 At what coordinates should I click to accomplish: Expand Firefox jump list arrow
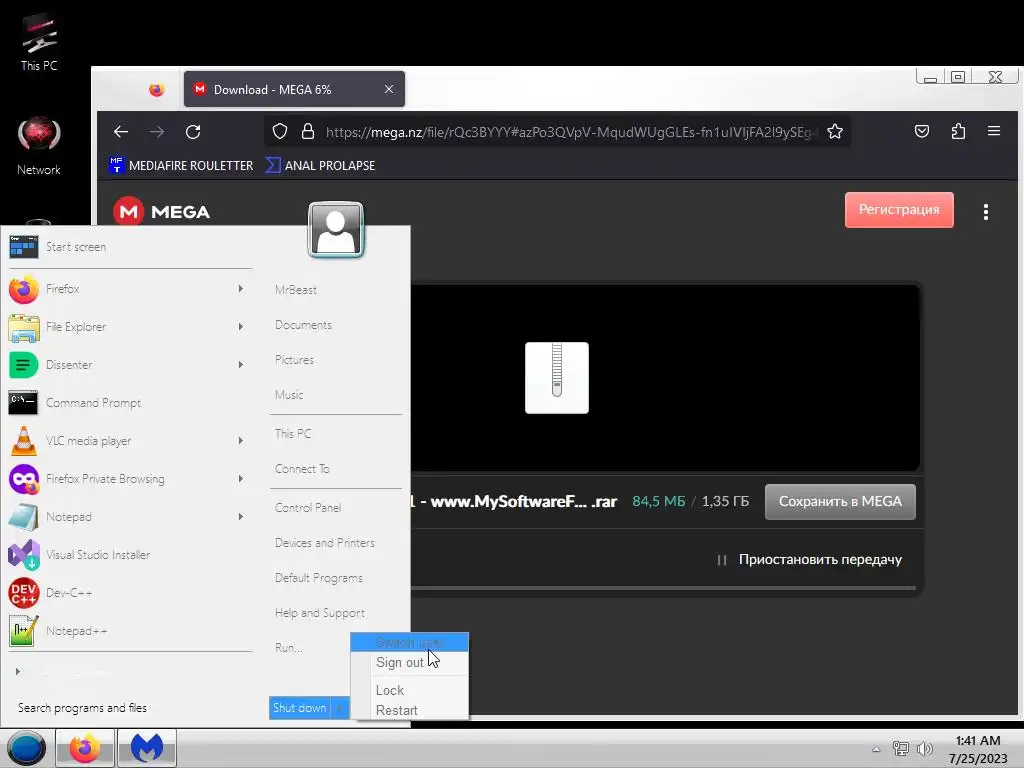point(241,289)
